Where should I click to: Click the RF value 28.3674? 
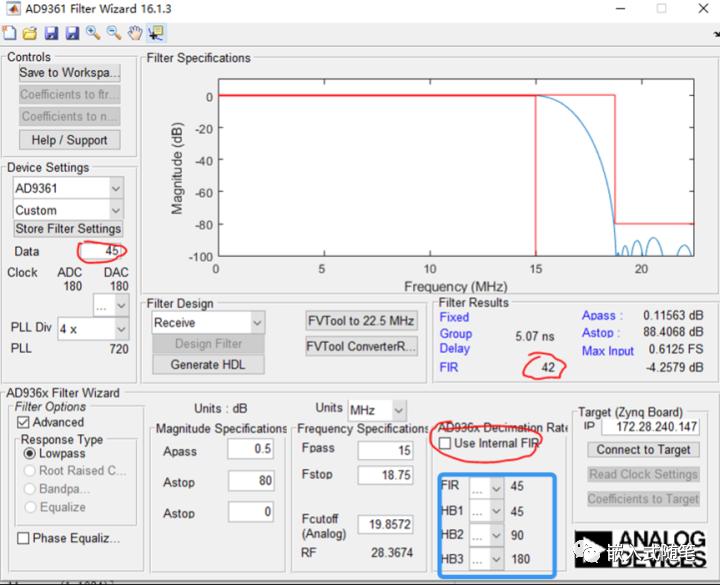point(392,552)
